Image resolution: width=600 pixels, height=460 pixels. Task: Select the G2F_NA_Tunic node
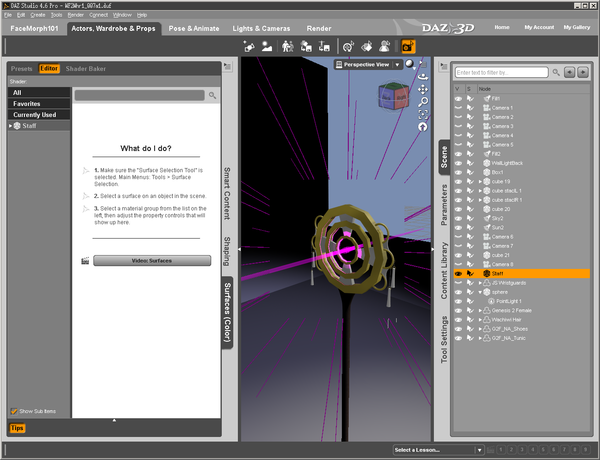(x=509, y=338)
